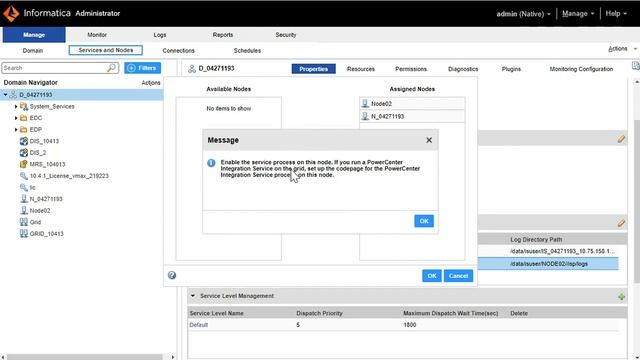Click the lic license icon
Image resolution: width=640 pixels, height=360 pixels.
[x=24, y=187]
